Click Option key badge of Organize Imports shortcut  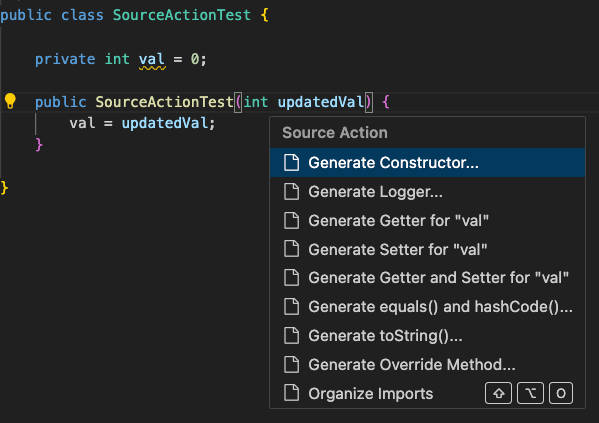pos(530,393)
